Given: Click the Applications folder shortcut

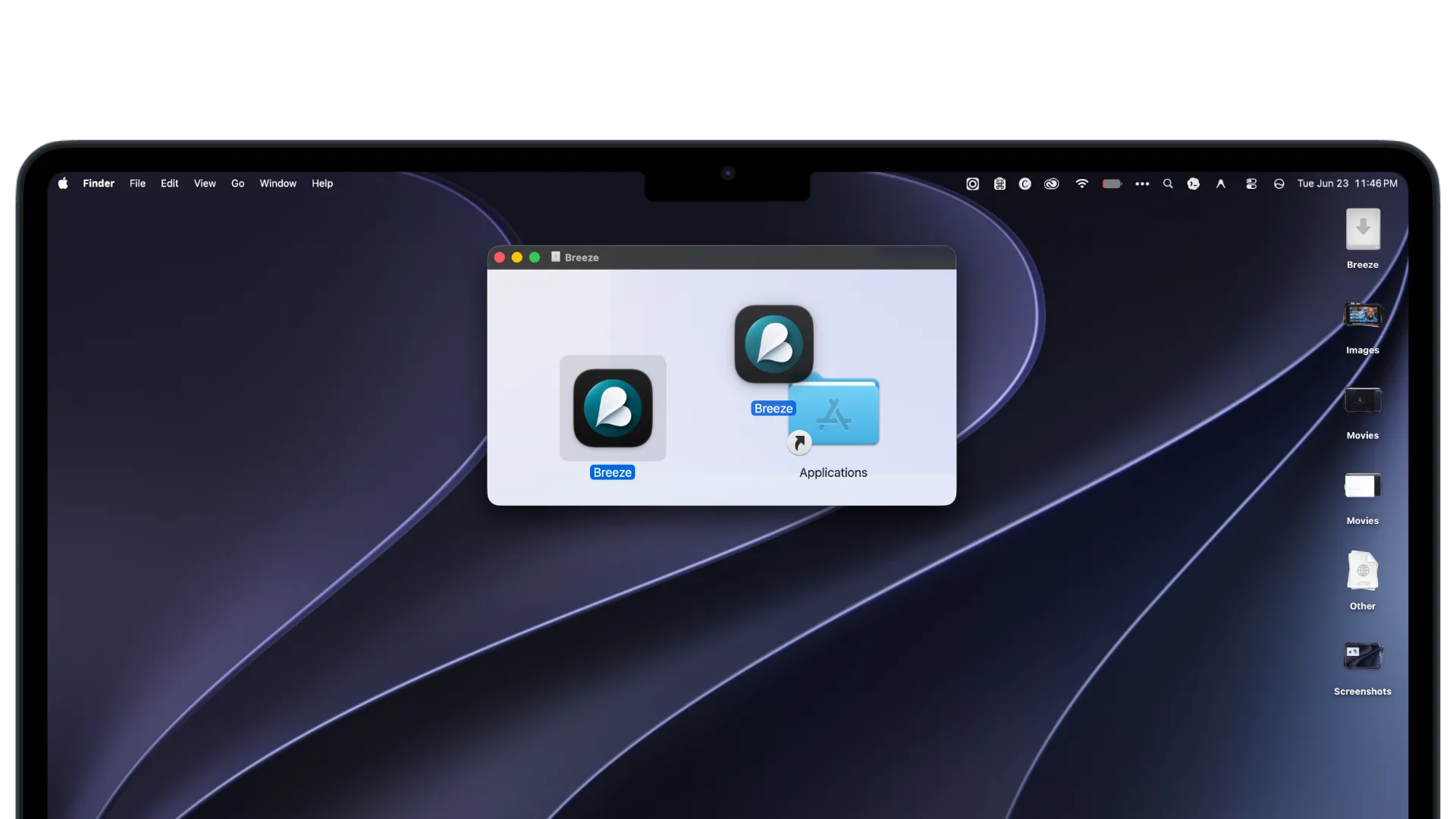Looking at the screenshot, I should 833,413.
